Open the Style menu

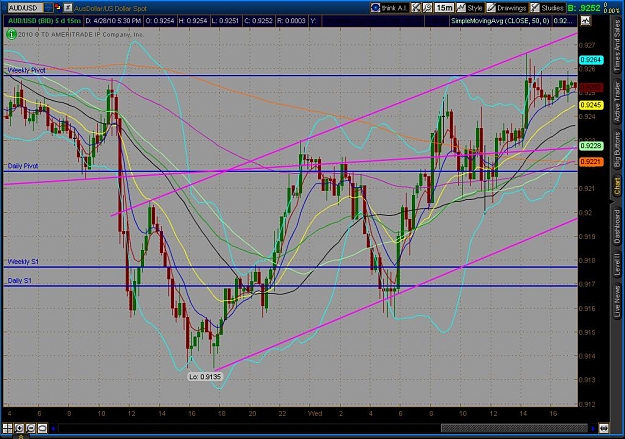tap(470, 8)
